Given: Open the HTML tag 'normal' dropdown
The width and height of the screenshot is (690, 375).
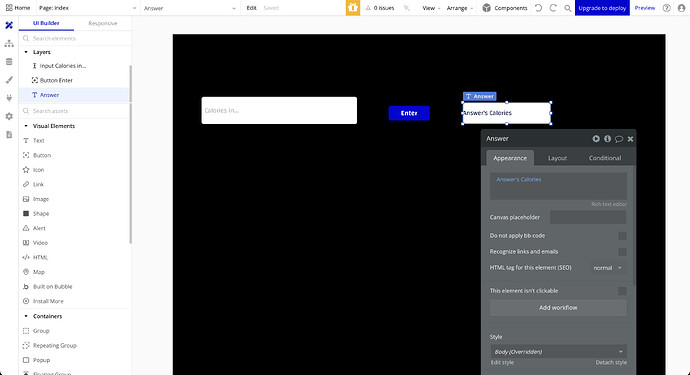Looking at the screenshot, I should click(607, 268).
